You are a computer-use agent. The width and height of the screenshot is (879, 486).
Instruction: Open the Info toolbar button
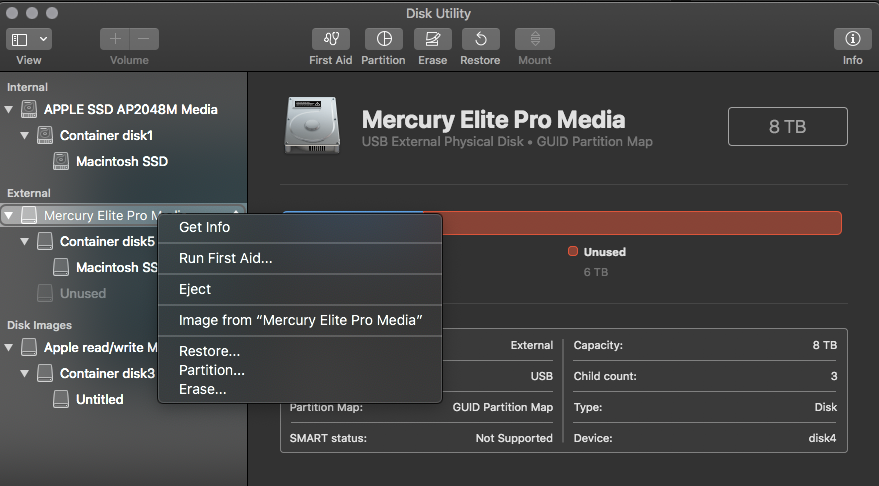click(x=853, y=39)
